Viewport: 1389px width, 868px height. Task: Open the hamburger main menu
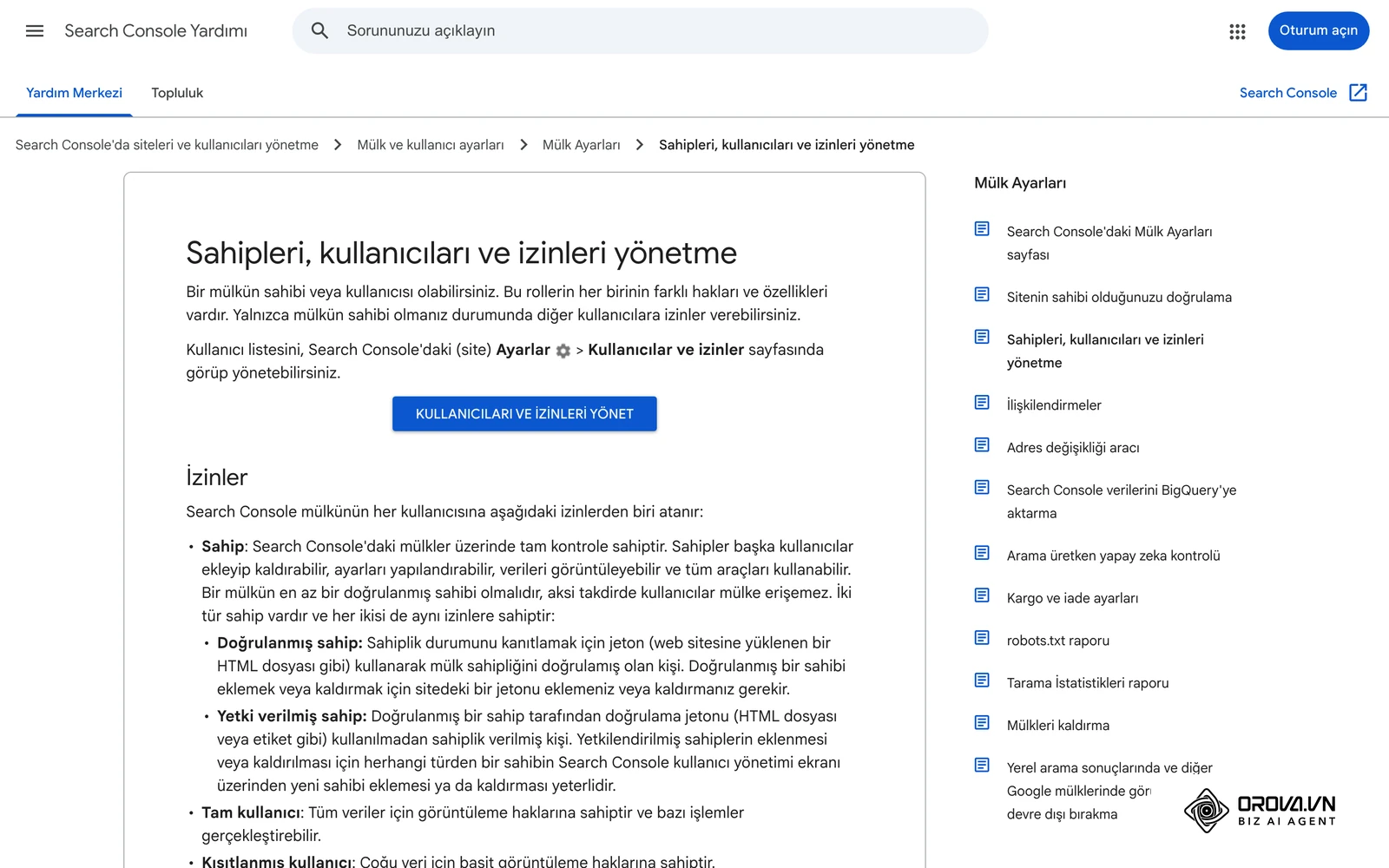point(35,31)
